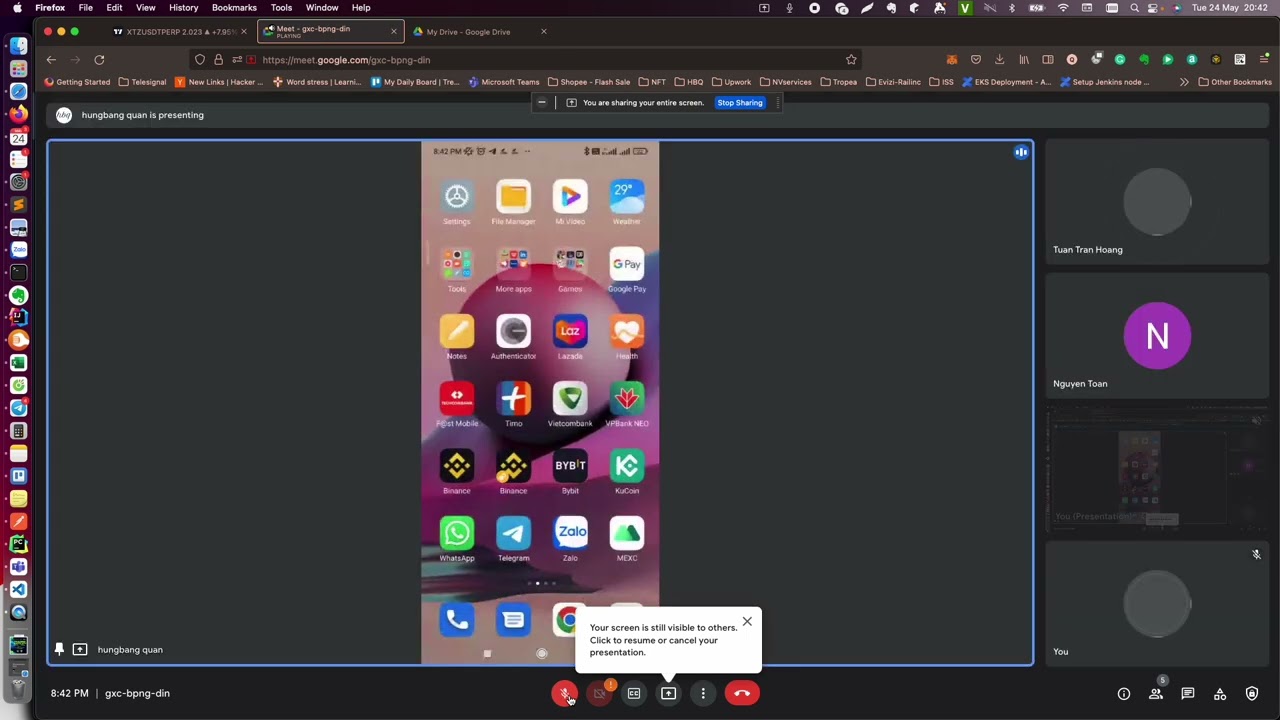Open the in-call chat icon
The image size is (1280, 720).
[1188, 694]
